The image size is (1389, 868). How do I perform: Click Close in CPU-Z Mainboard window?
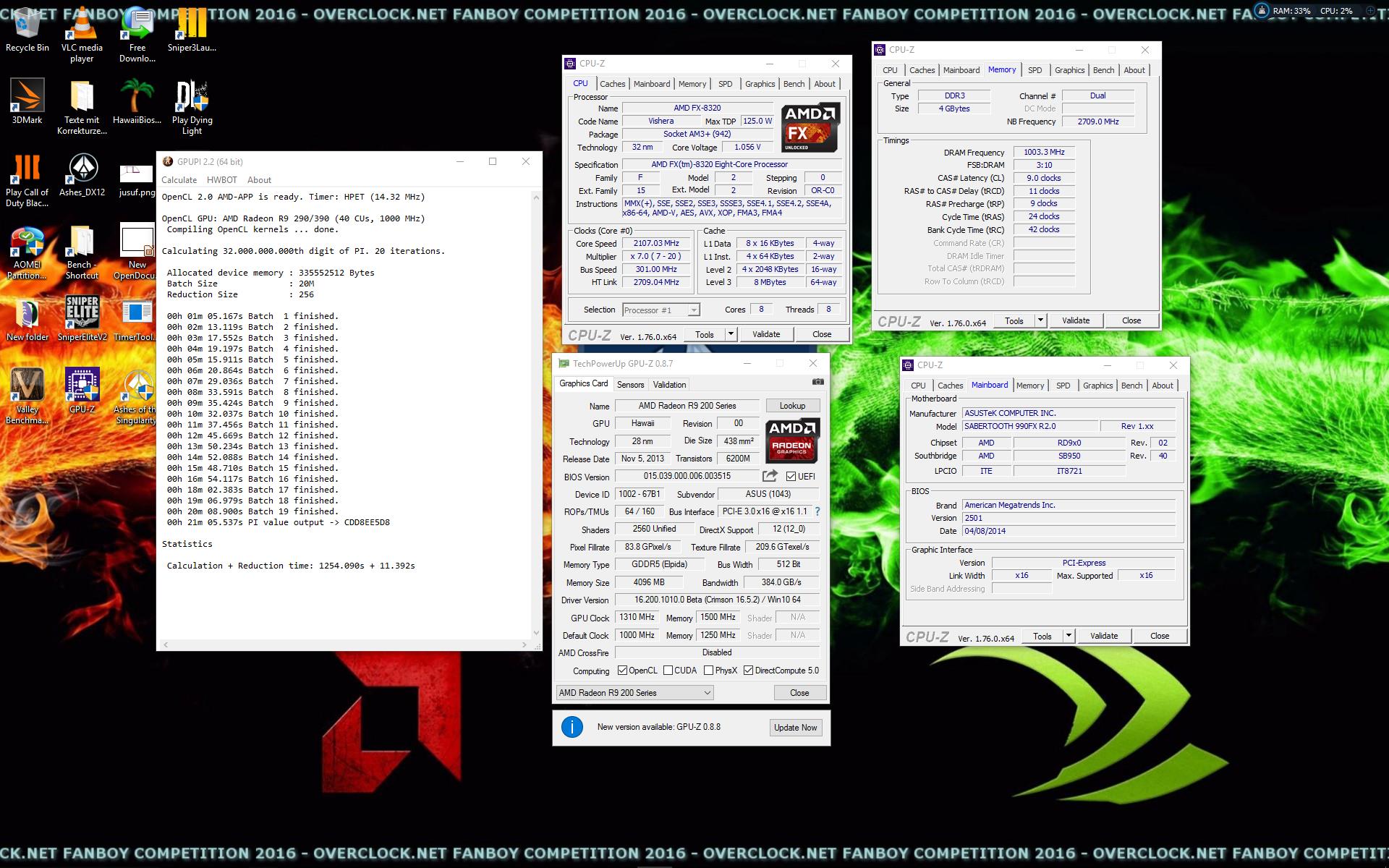(x=1160, y=636)
